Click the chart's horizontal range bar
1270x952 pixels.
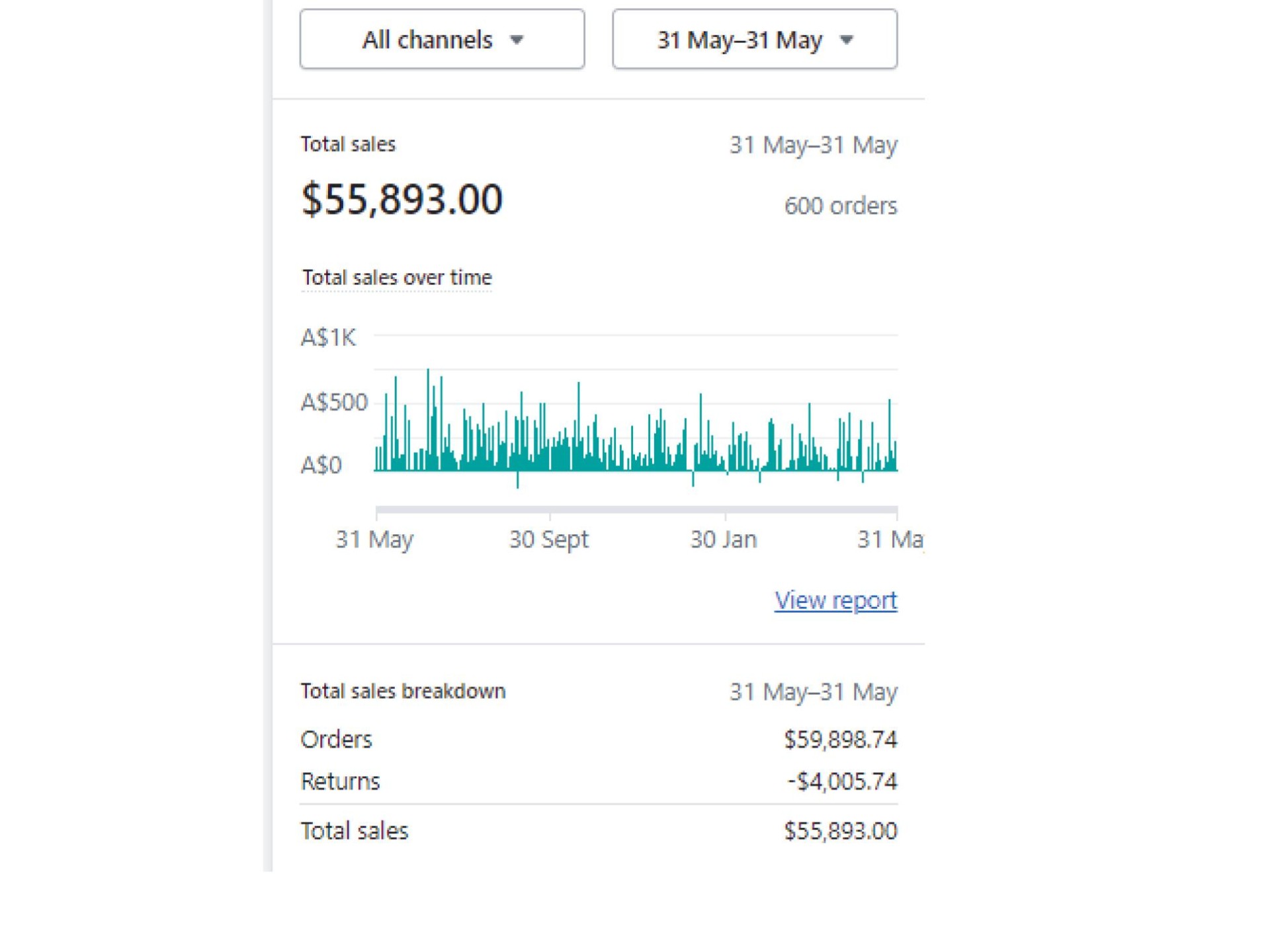coord(636,510)
